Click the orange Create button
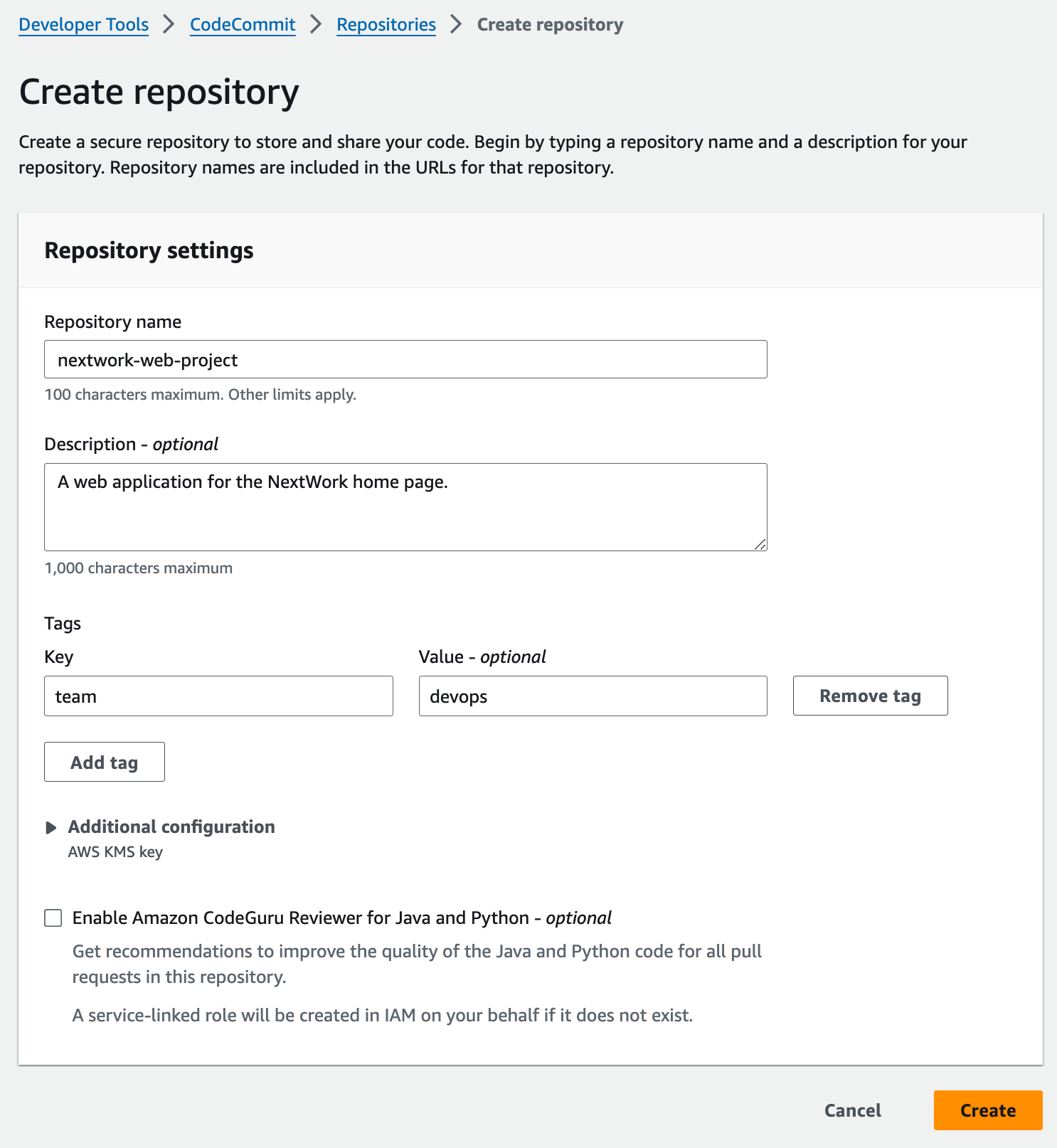 tap(987, 1110)
